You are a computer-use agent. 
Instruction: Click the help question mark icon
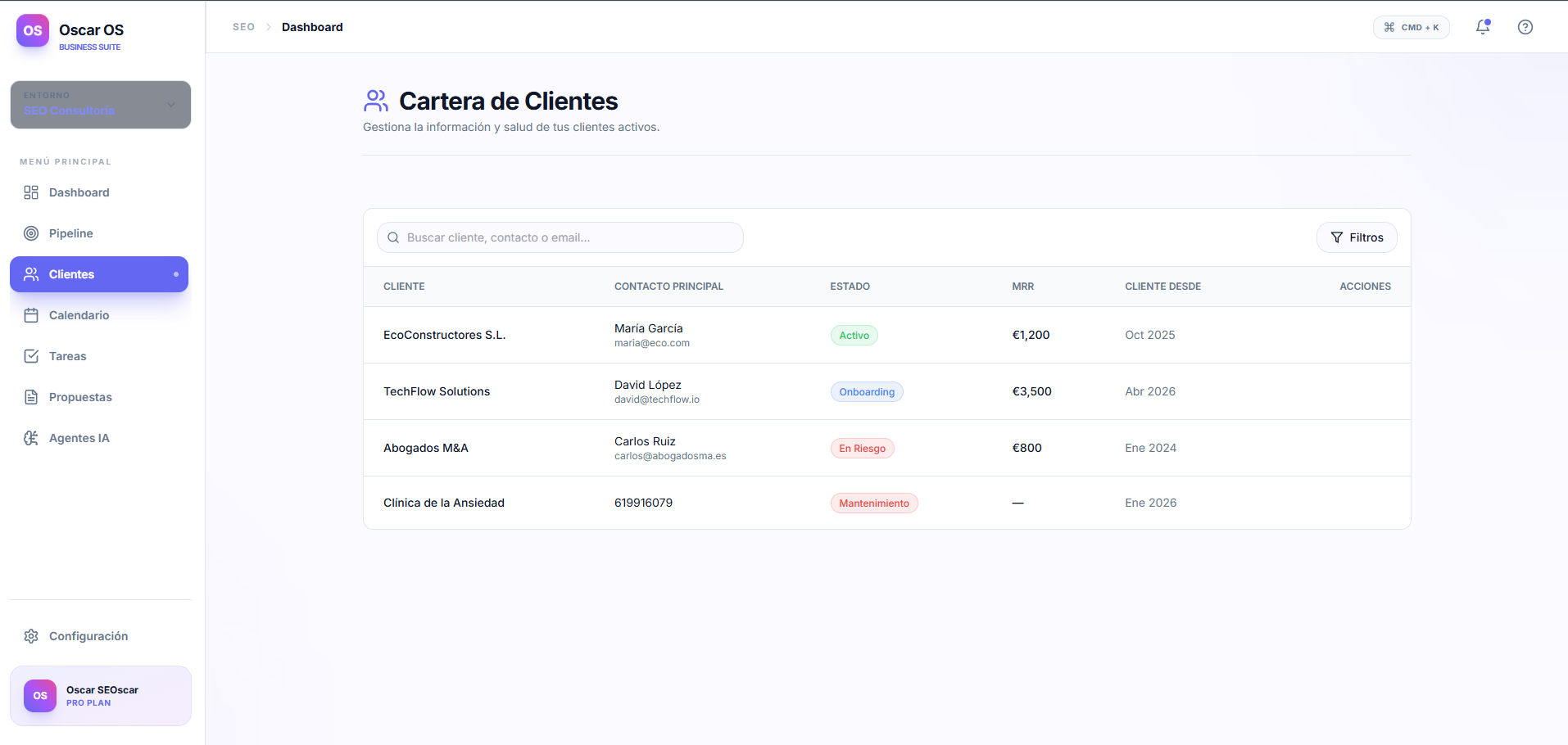click(1525, 27)
